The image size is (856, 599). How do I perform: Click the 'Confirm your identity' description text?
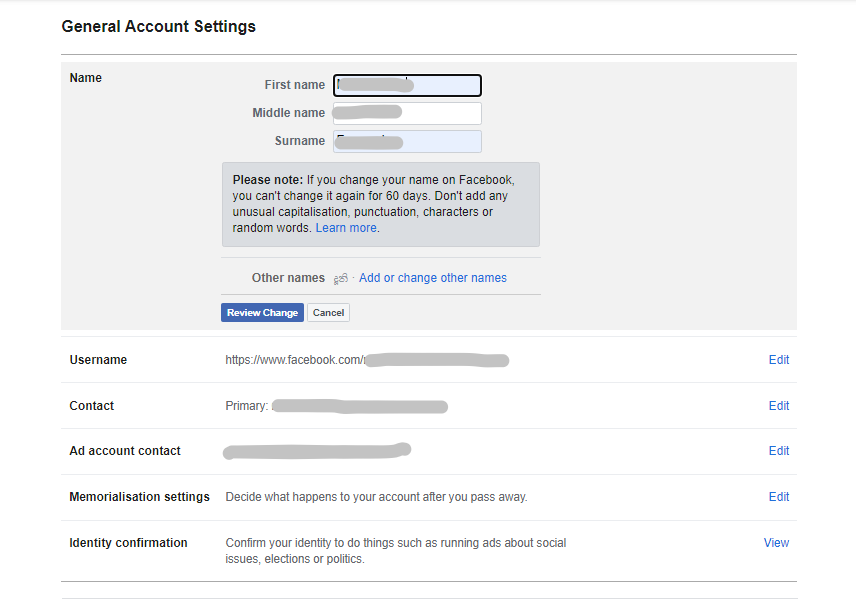(396, 550)
